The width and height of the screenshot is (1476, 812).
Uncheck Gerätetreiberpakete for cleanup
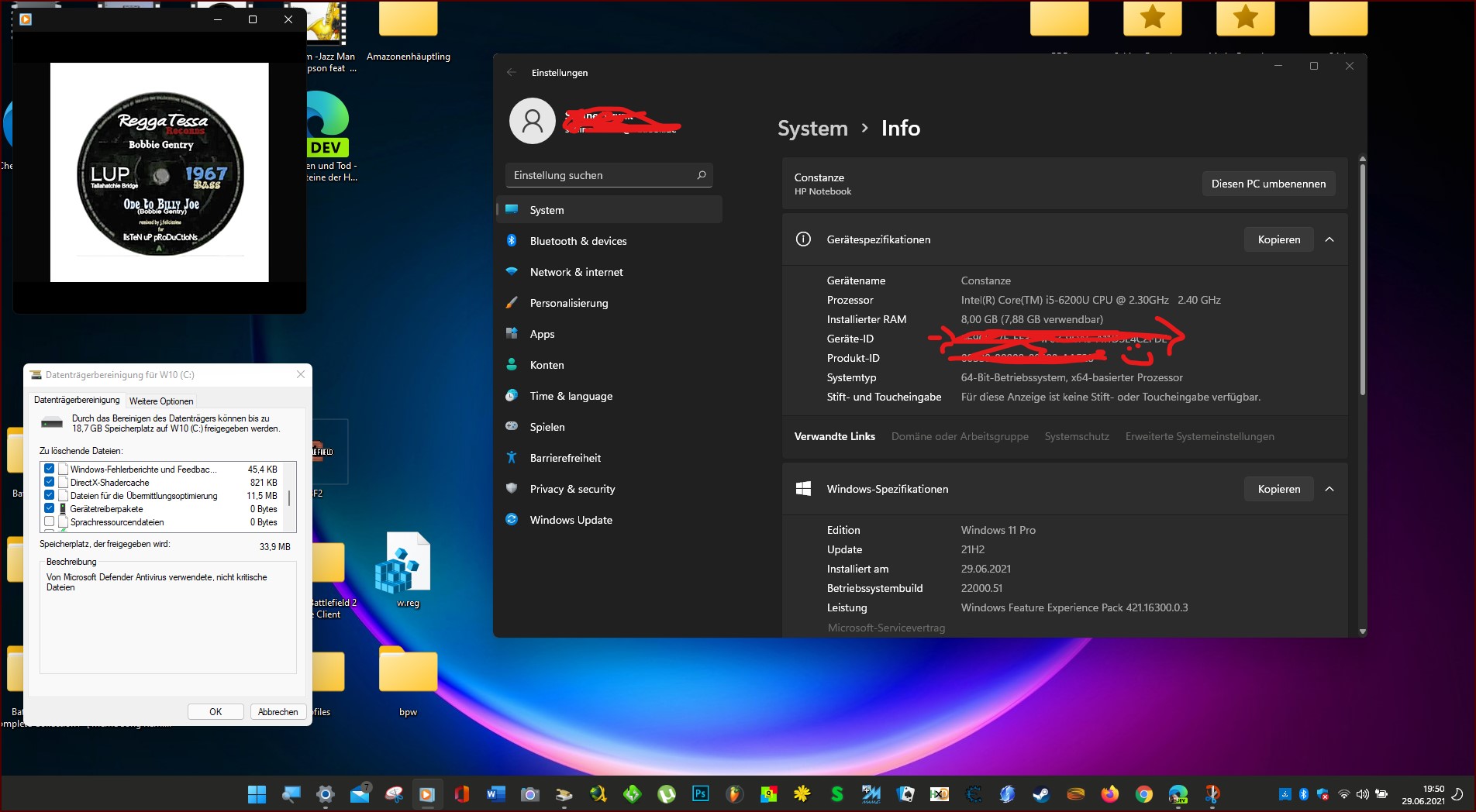click(50, 509)
